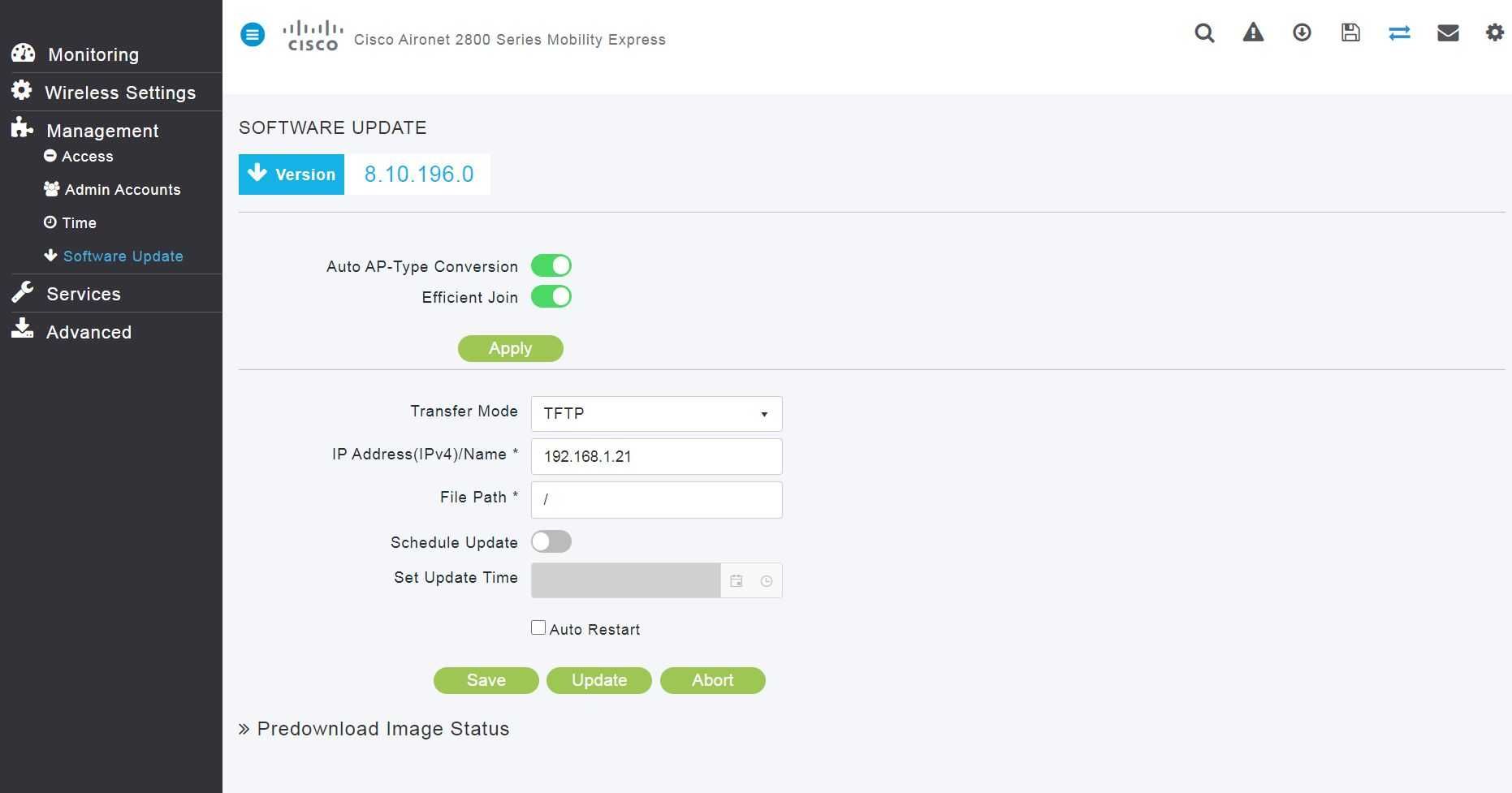
Task: Toggle the blue hamburger menu icon
Action: pos(253,34)
